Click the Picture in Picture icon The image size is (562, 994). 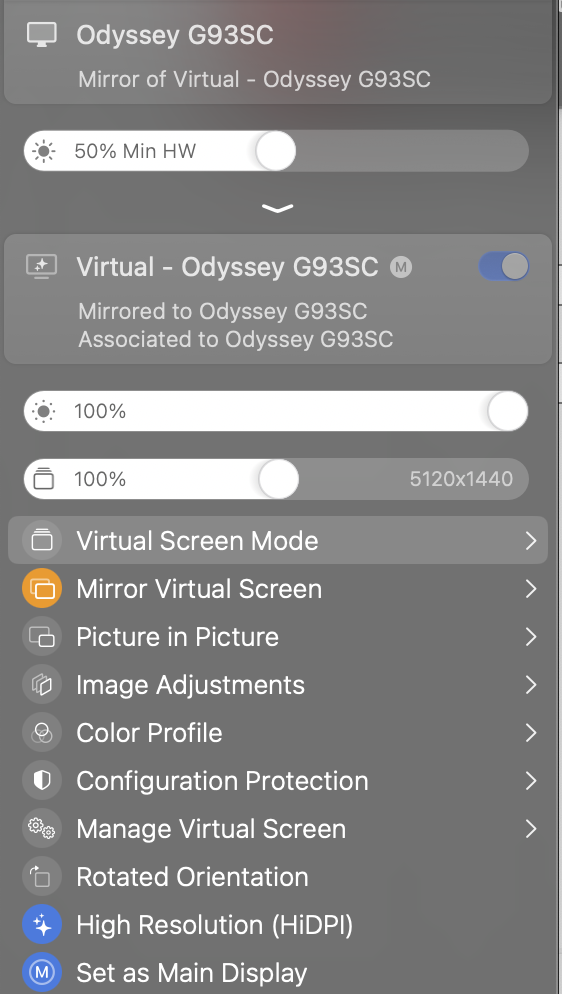tap(42, 636)
